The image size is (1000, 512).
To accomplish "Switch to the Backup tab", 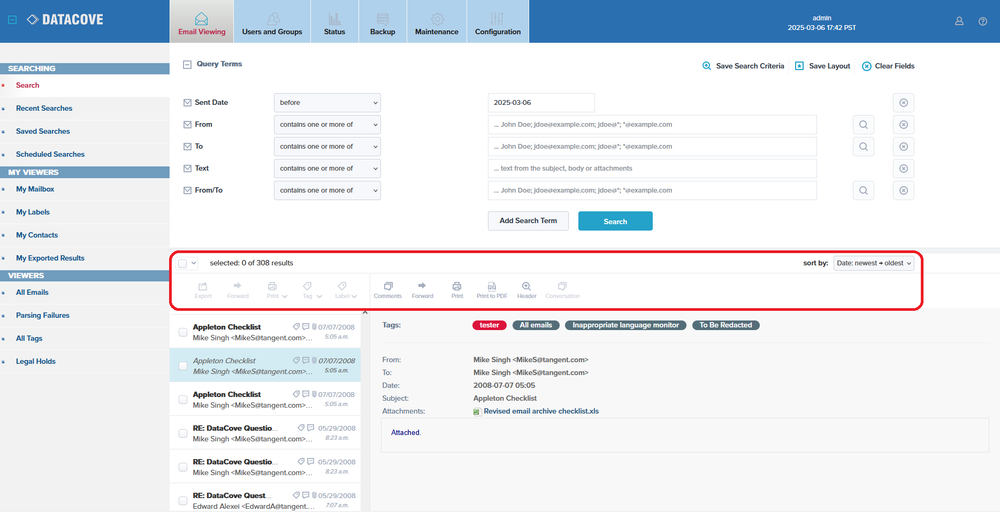I will pos(383,22).
